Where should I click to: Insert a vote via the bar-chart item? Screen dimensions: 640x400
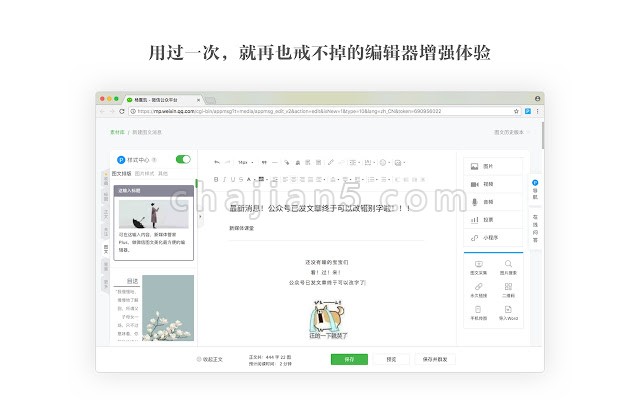click(x=493, y=220)
